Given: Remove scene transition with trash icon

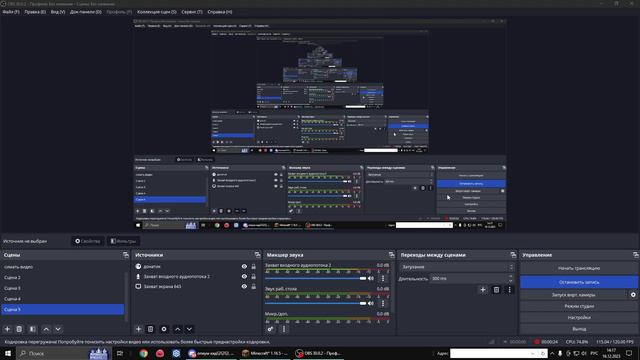Looking at the screenshot, I should [x=496, y=290].
